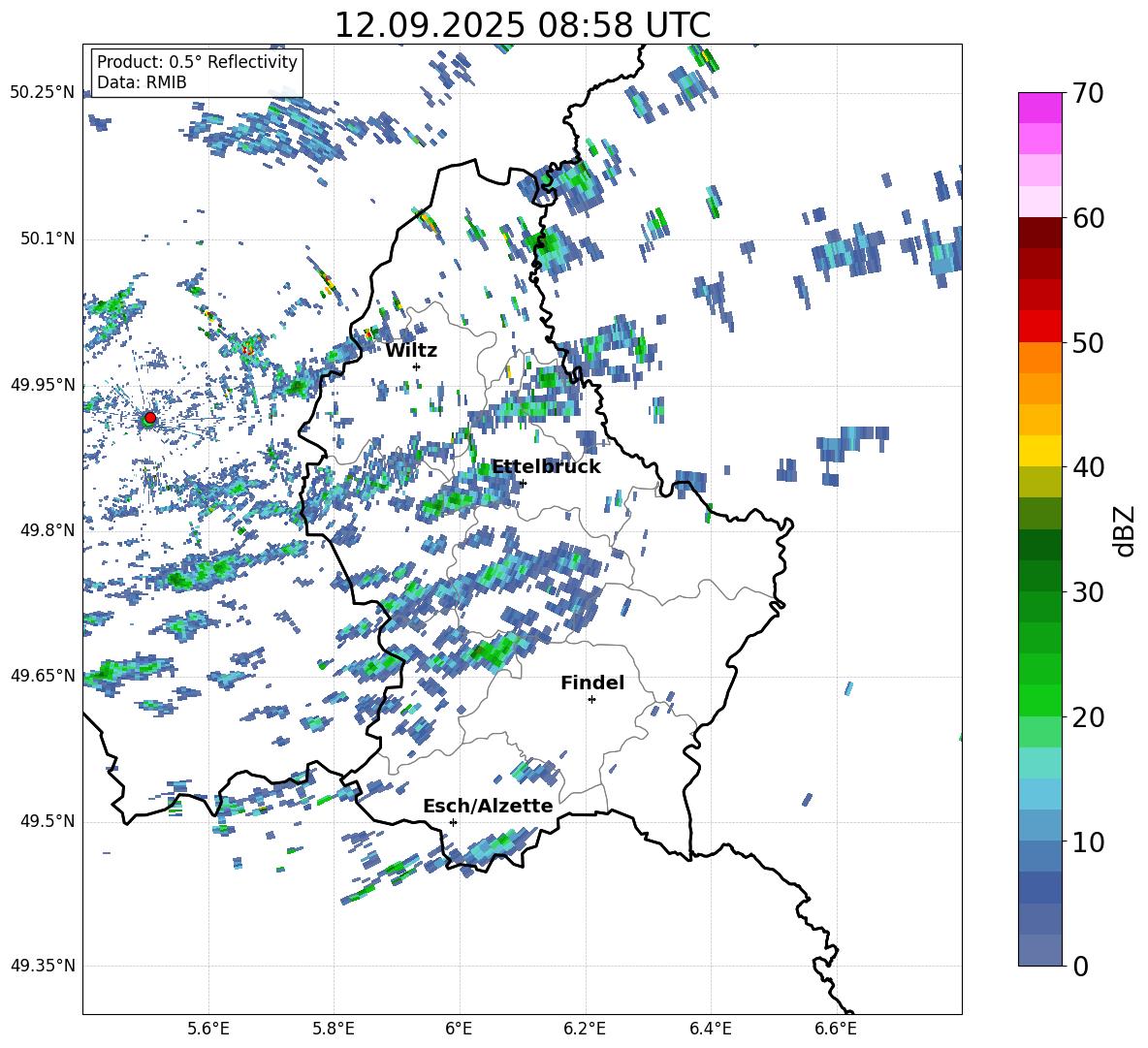Click the red radar location dot
This screenshot has width=1148, height=1048.
pyautogui.click(x=150, y=417)
